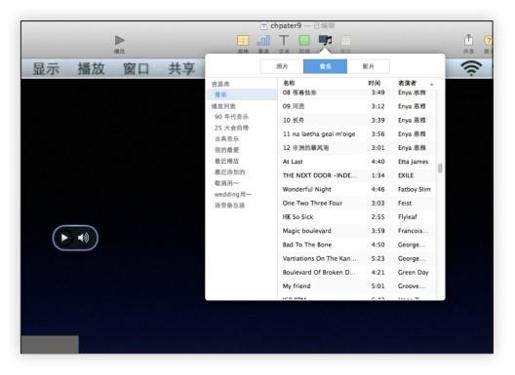Open the 共享 menu
The height and width of the screenshot is (375, 515).
(182, 69)
